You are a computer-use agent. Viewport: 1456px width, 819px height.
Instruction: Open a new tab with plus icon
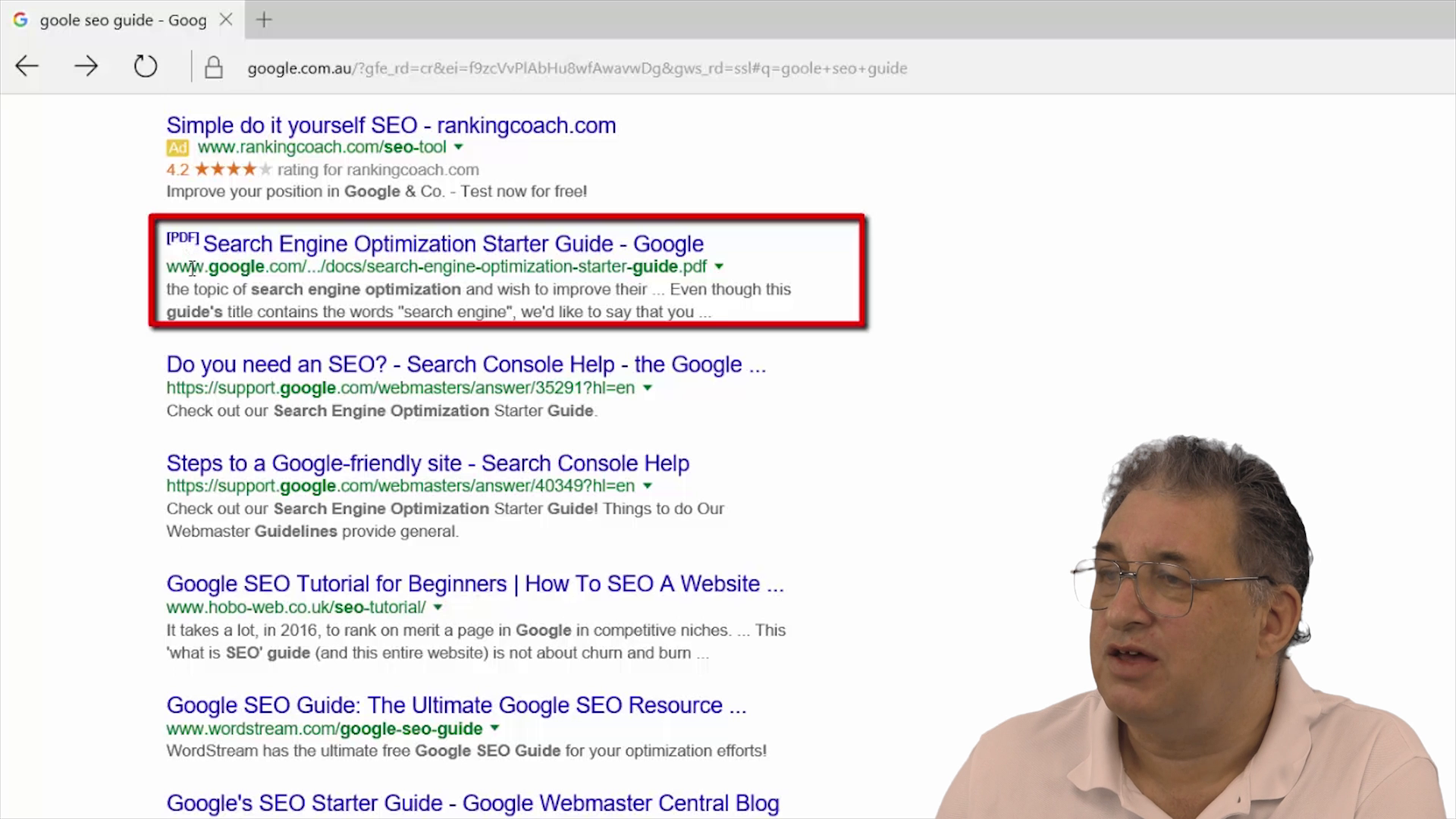(264, 20)
